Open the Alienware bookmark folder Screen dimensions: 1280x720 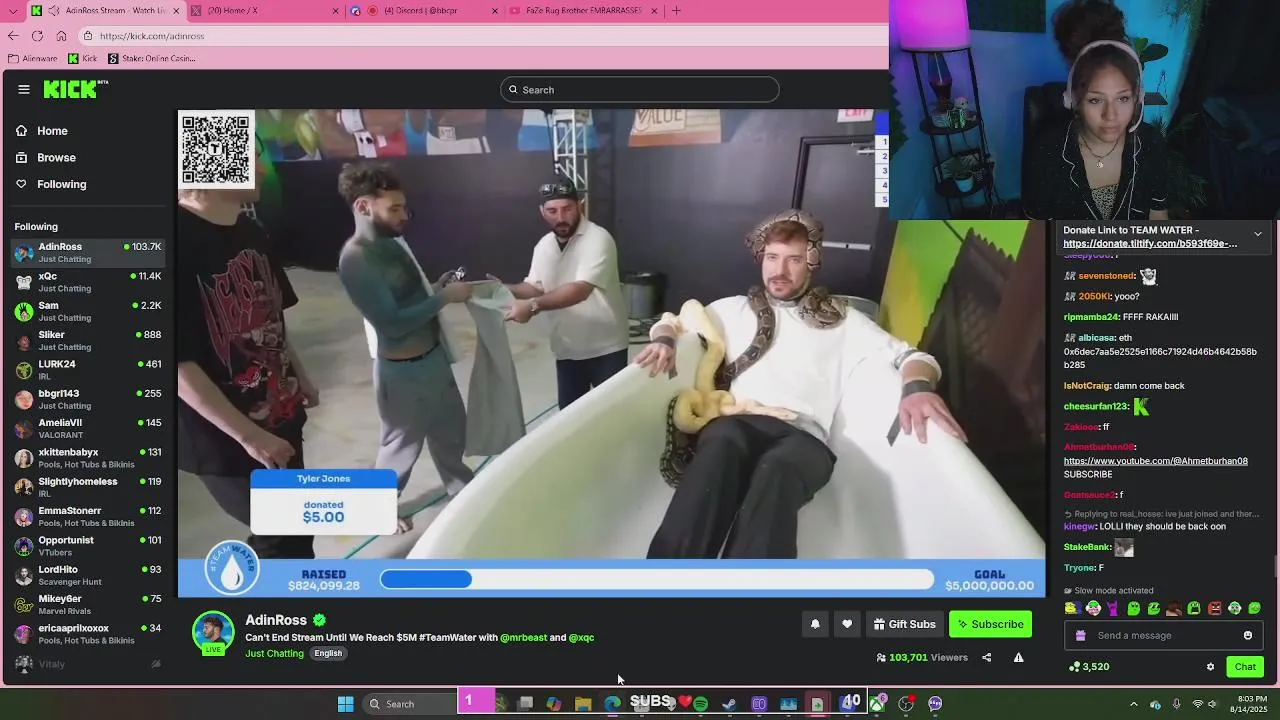click(33, 58)
